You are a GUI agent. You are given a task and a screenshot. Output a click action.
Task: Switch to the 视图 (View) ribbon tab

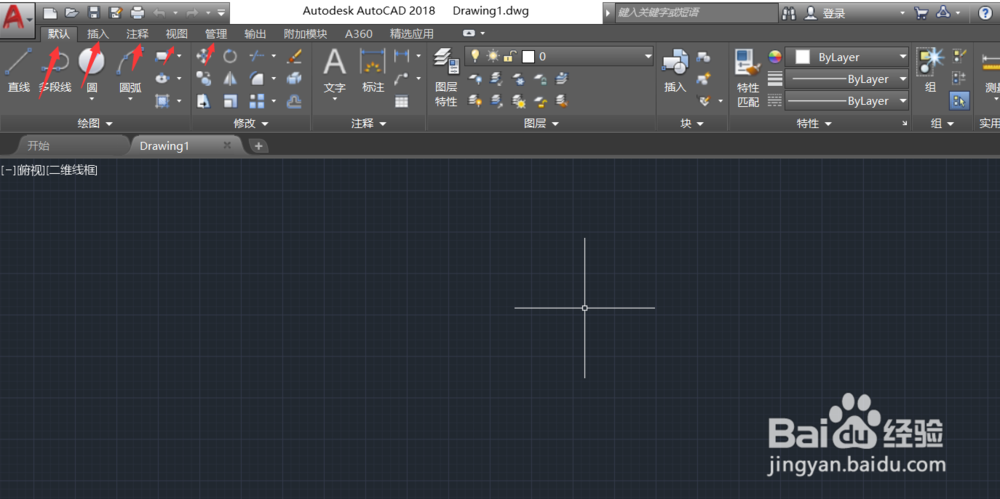click(177, 34)
